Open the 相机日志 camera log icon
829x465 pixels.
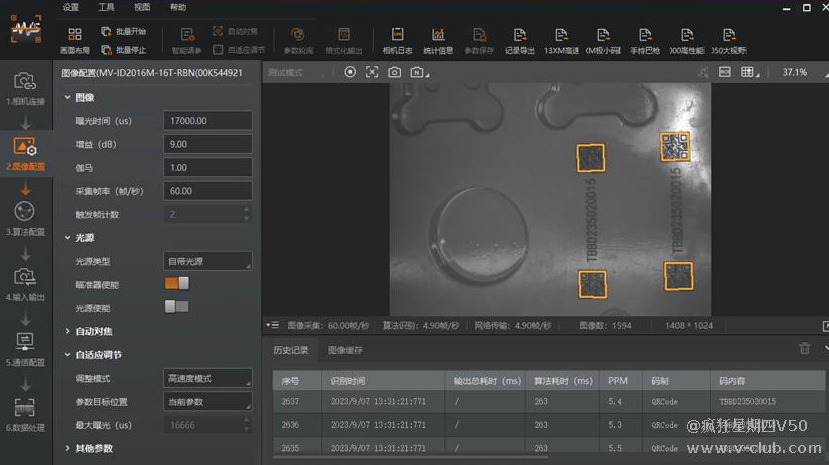[x=397, y=40]
